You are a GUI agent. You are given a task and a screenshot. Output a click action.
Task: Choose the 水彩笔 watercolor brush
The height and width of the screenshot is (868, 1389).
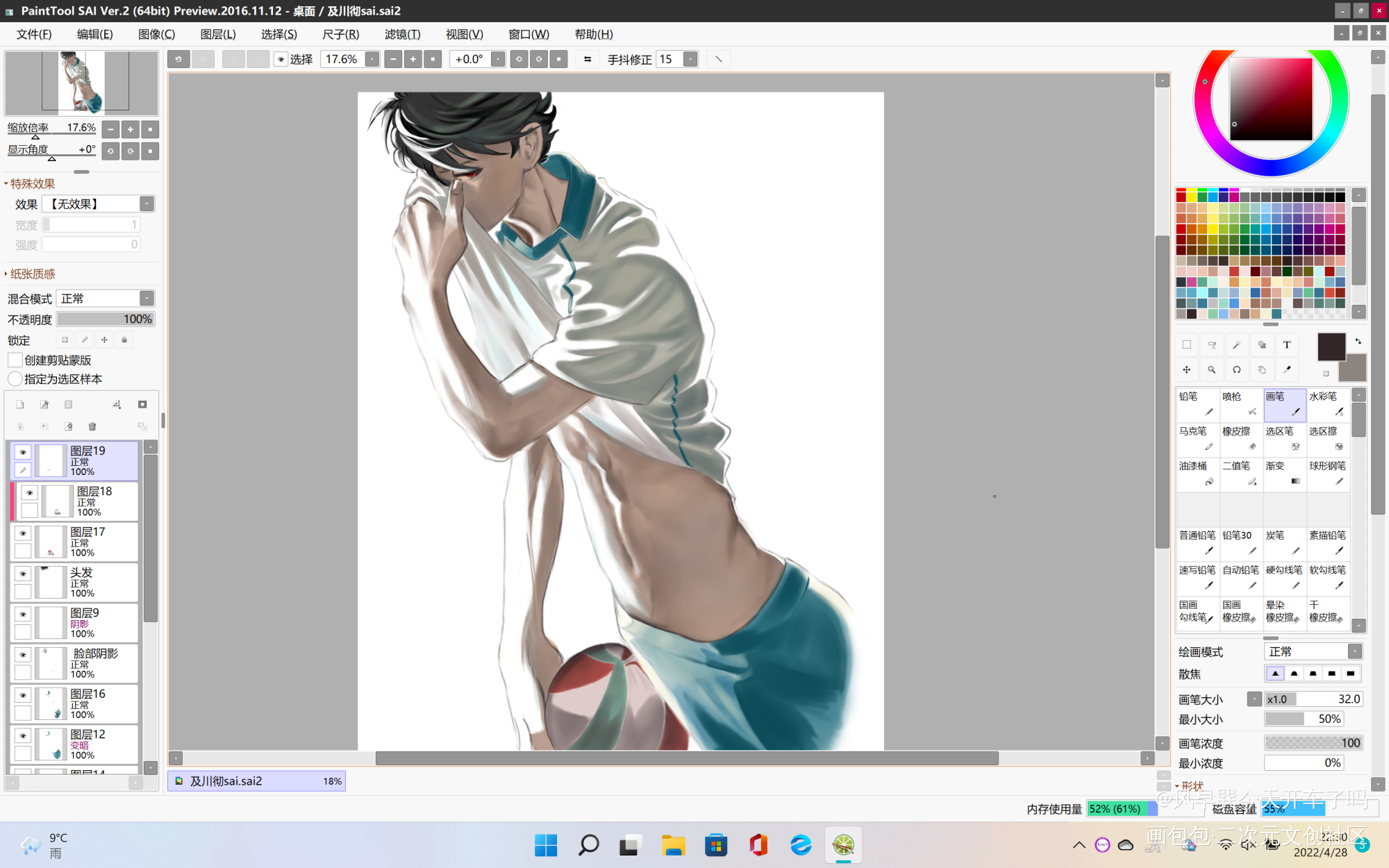click(x=1328, y=404)
